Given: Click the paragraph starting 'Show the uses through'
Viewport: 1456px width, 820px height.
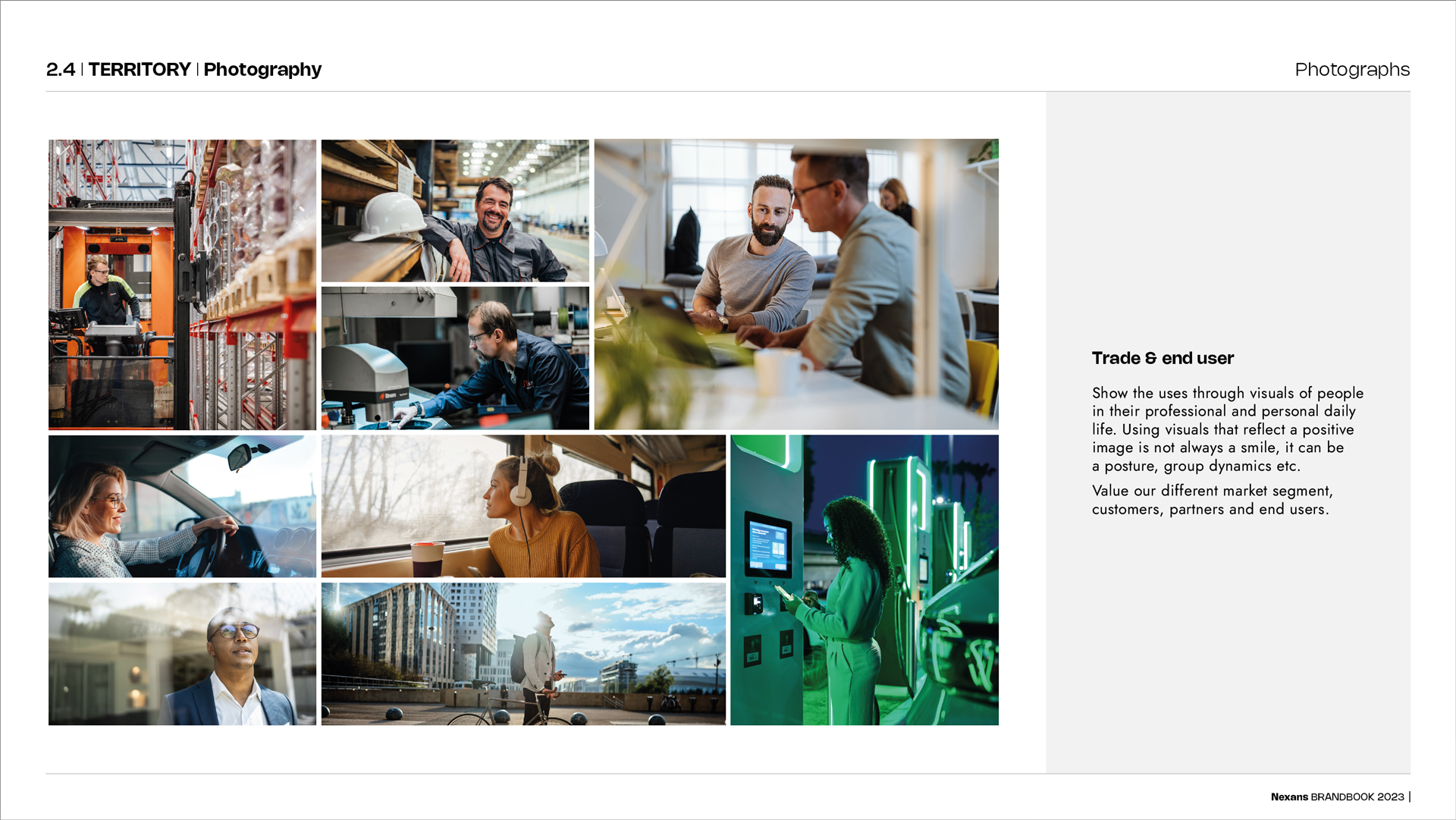Looking at the screenshot, I should pyautogui.click(x=1228, y=429).
